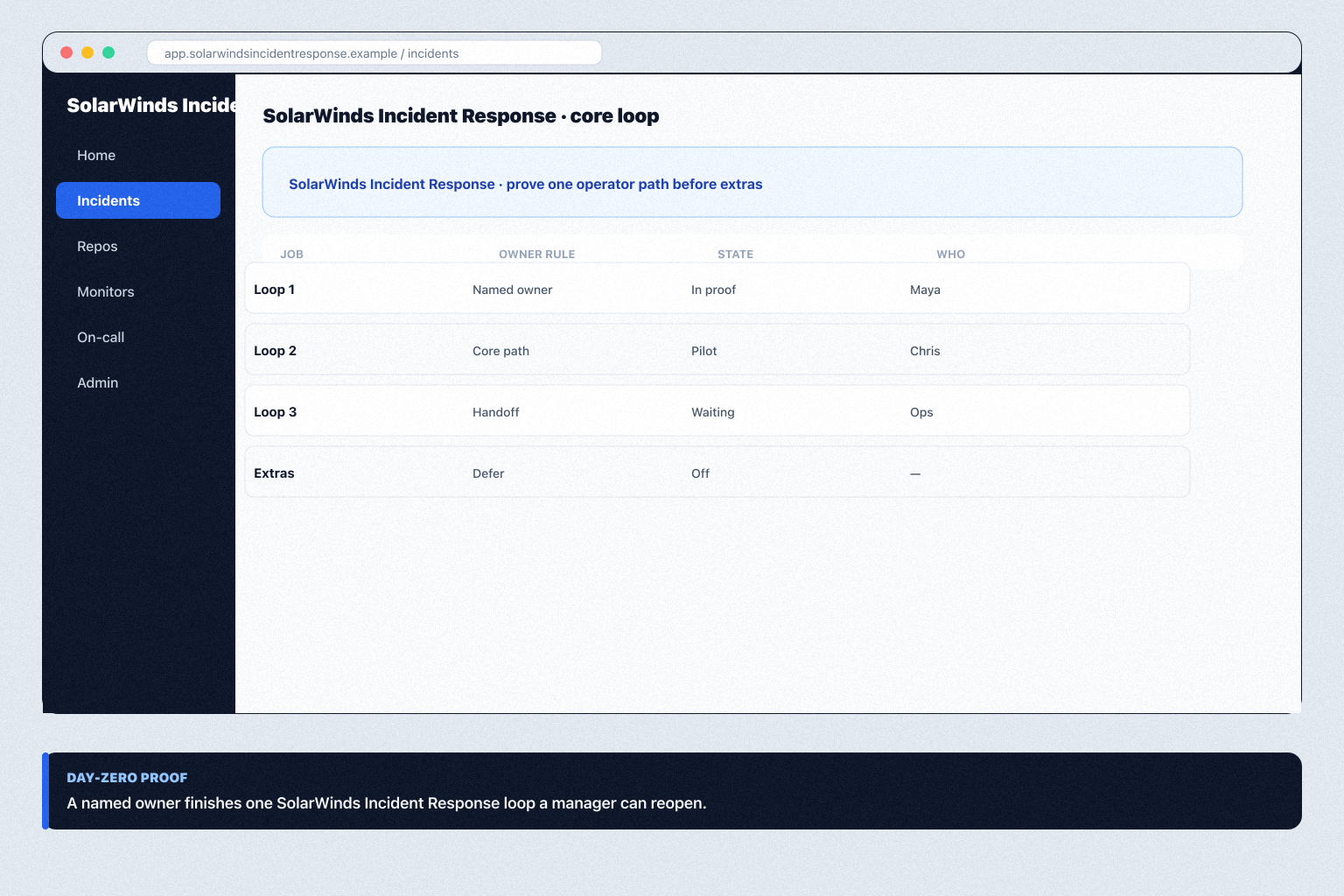
Task: Click the OWNER RULE column header
Action: pos(537,255)
